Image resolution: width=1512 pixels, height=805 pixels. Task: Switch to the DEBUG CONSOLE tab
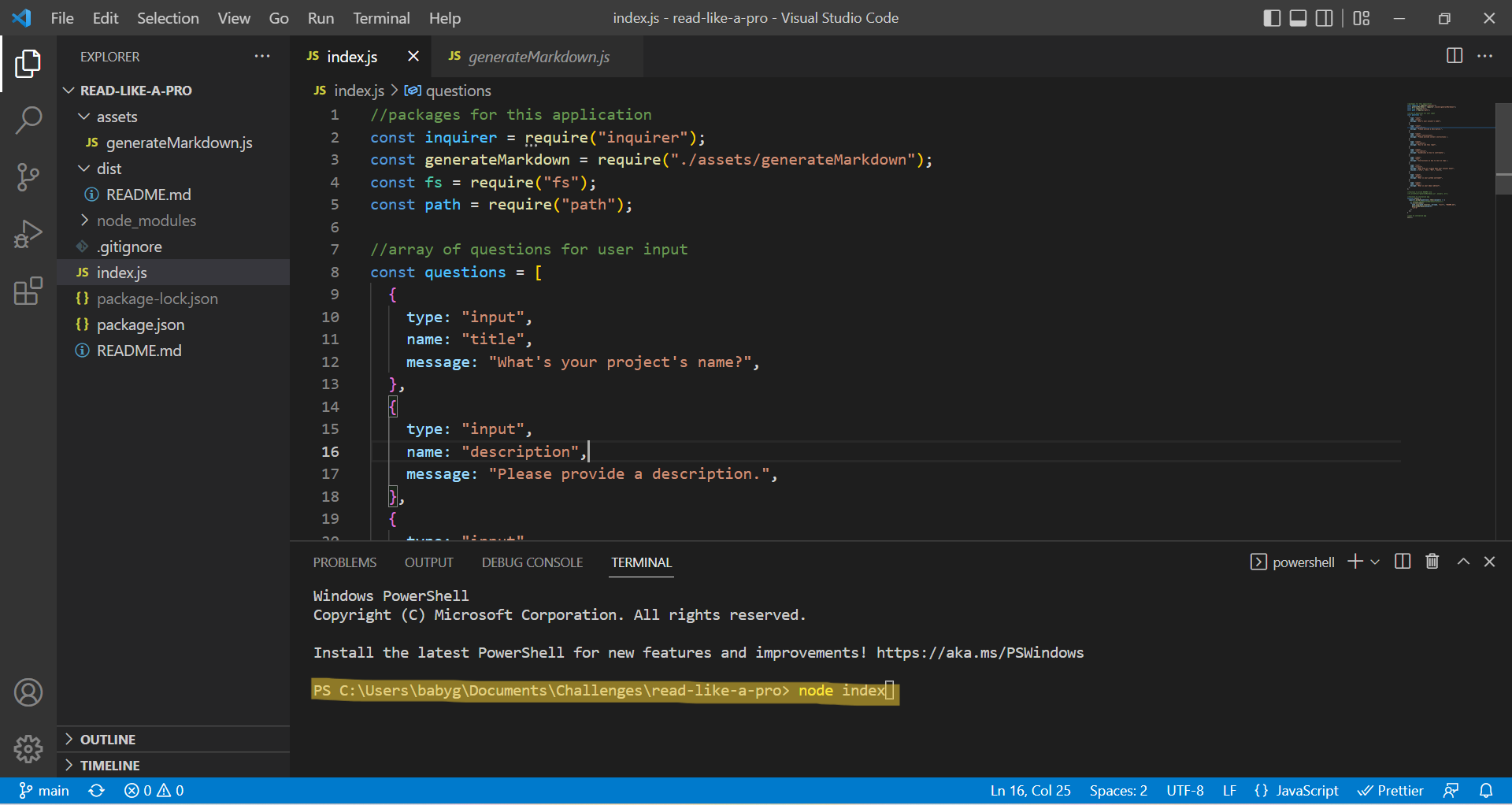[532, 562]
